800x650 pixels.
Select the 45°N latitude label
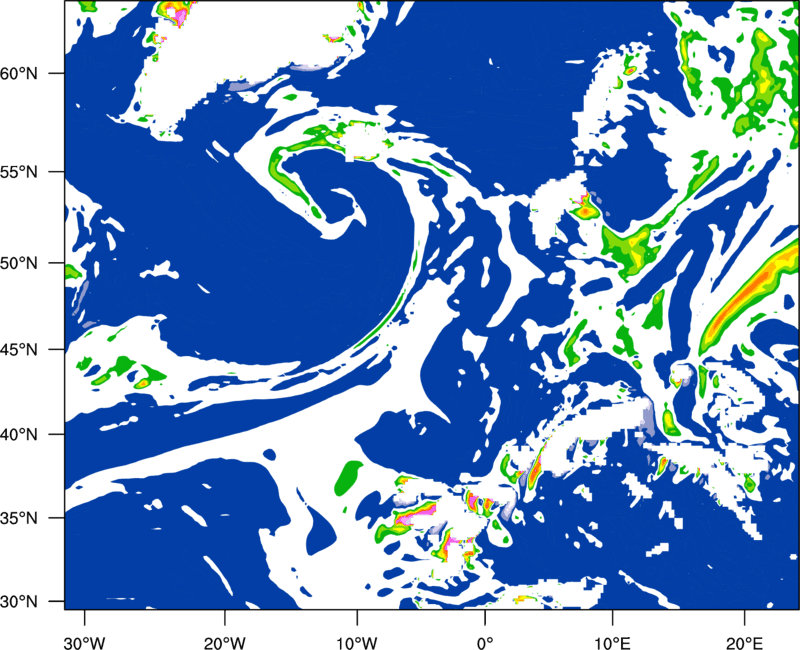[19, 350]
